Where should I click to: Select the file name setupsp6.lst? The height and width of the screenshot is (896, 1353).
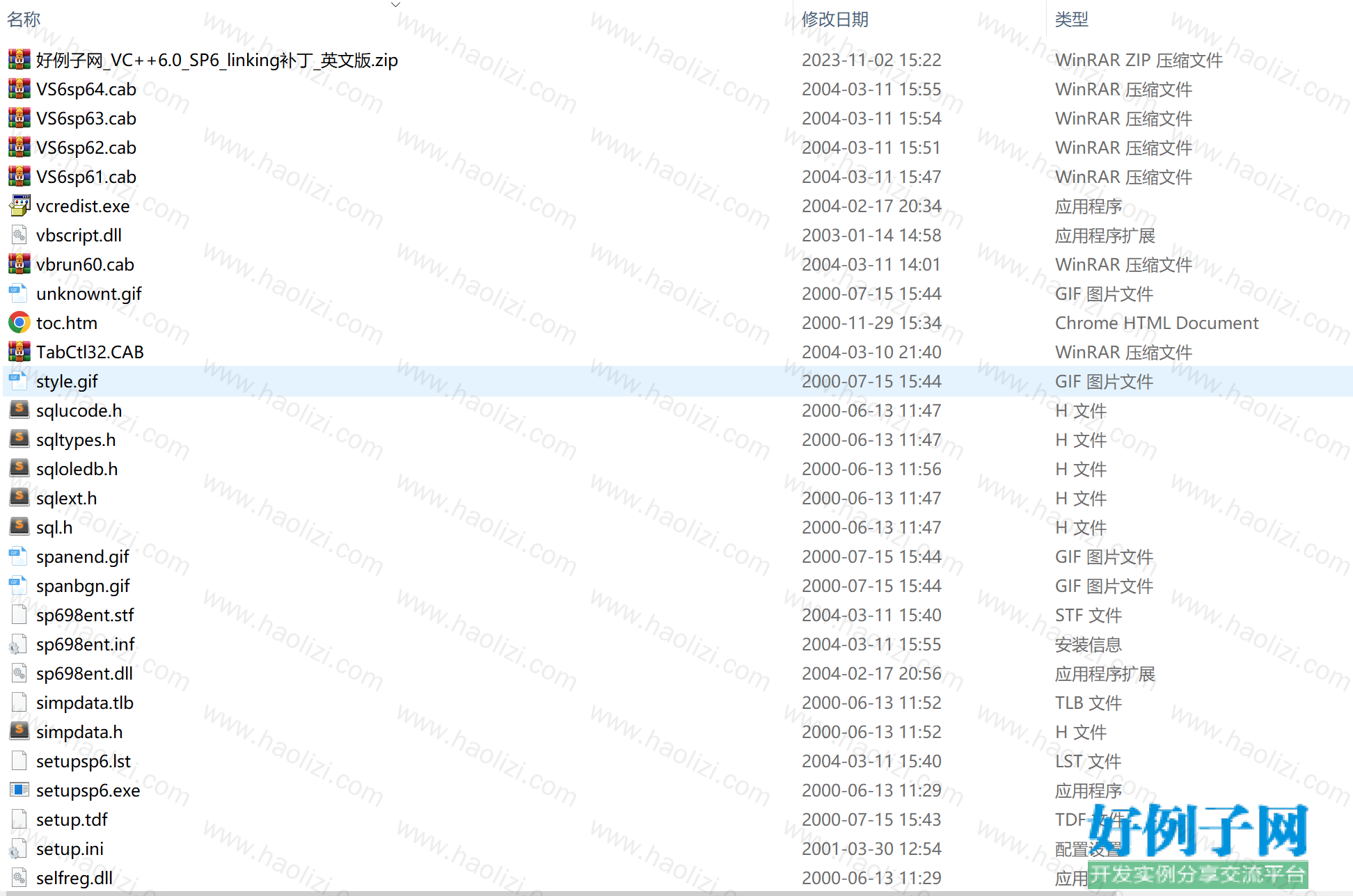[84, 761]
